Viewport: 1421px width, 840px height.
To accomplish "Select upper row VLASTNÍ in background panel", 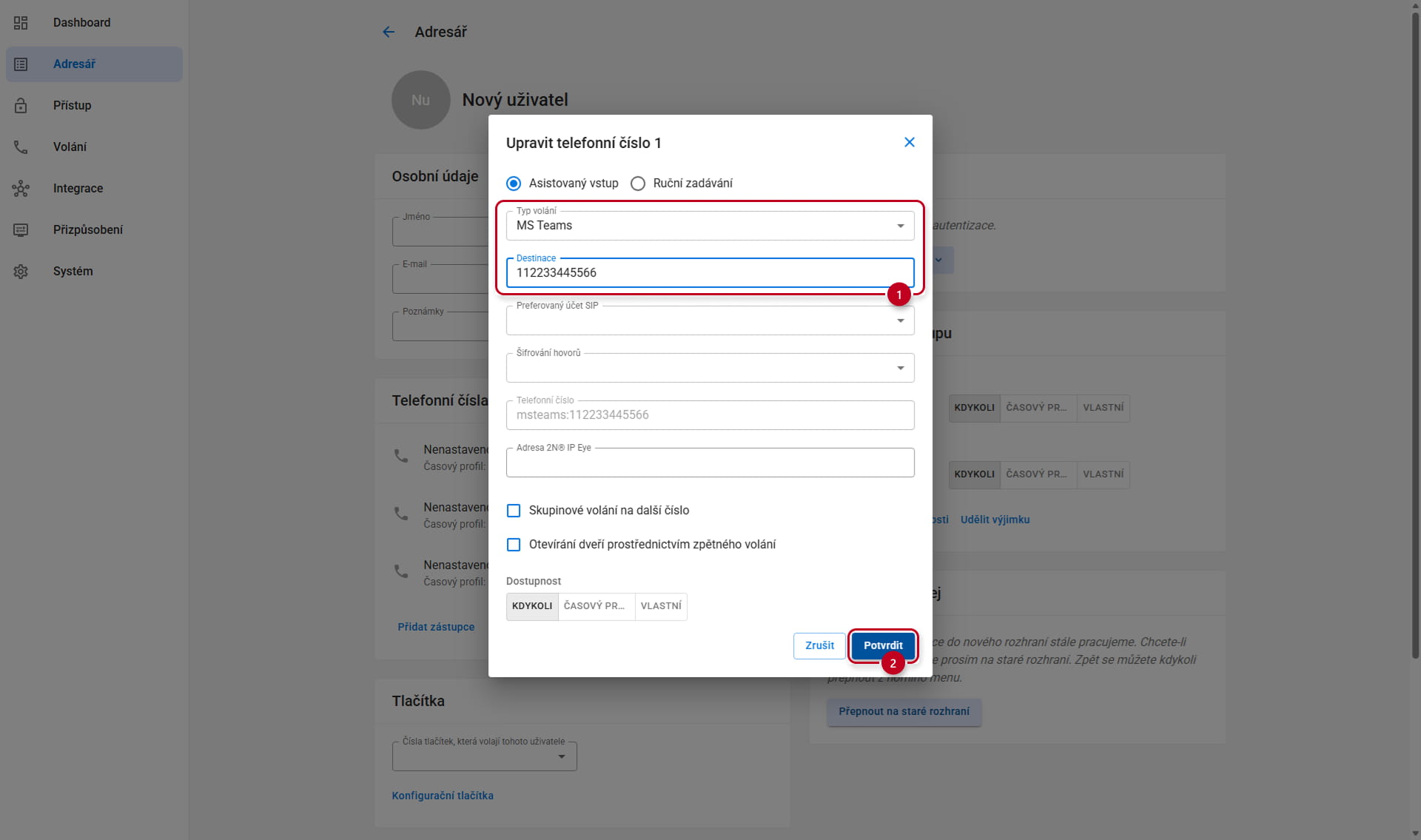I will [x=1103, y=408].
